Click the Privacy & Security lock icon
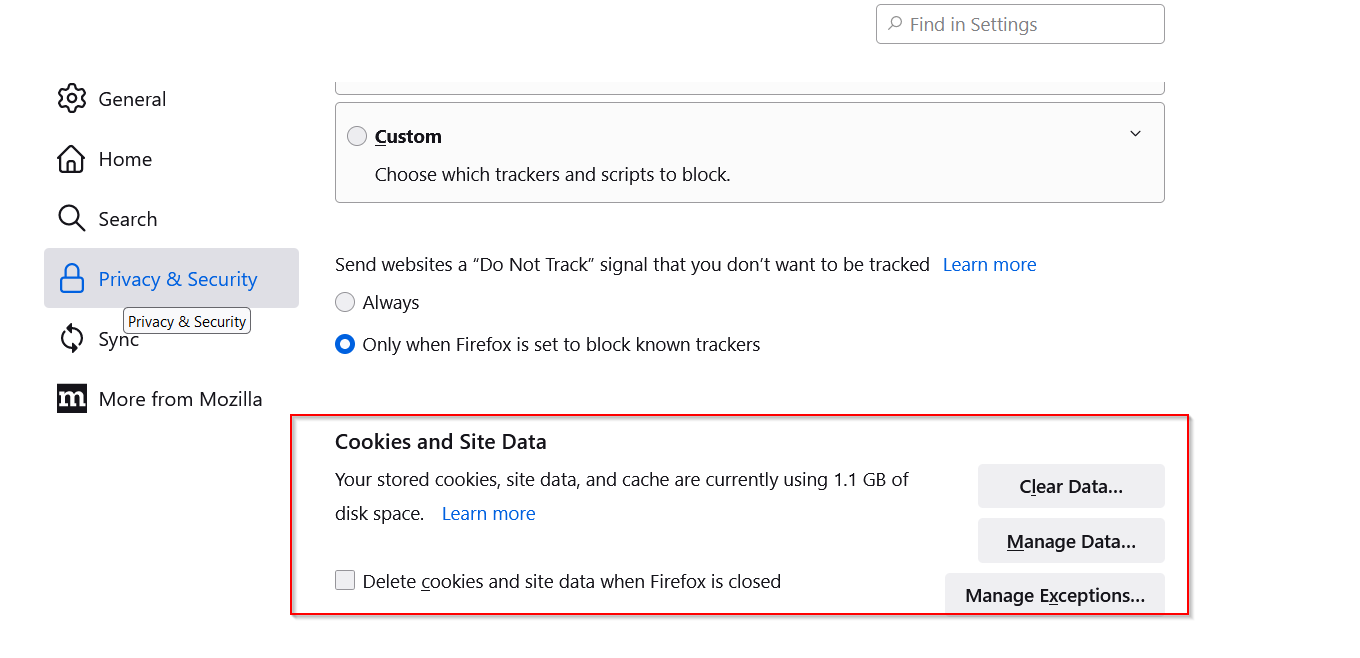Viewport: 1360px width, 658px height. click(x=72, y=279)
